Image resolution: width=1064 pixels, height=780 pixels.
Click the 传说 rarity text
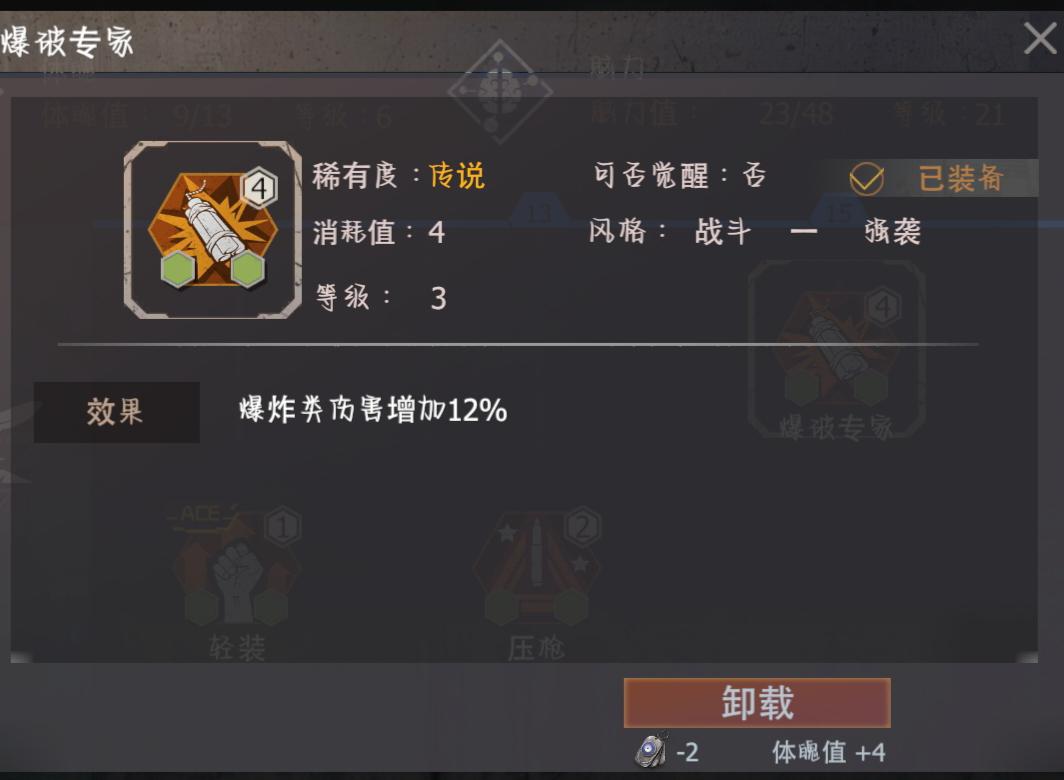pyautogui.click(x=457, y=177)
